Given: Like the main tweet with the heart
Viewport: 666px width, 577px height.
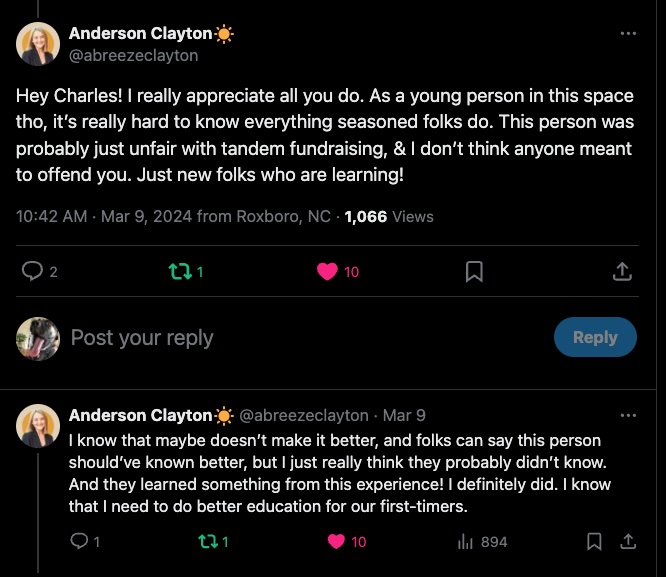Looking at the screenshot, I should click(x=327, y=271).
